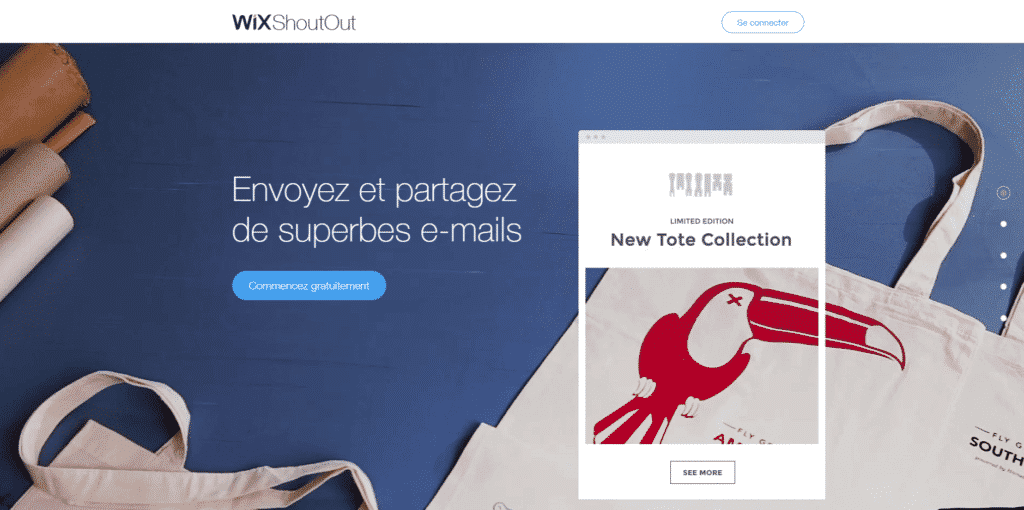Click the SEE MORE button in the email
The width and height of the screenshot is (1024, 510).
(x=702, y=472)
